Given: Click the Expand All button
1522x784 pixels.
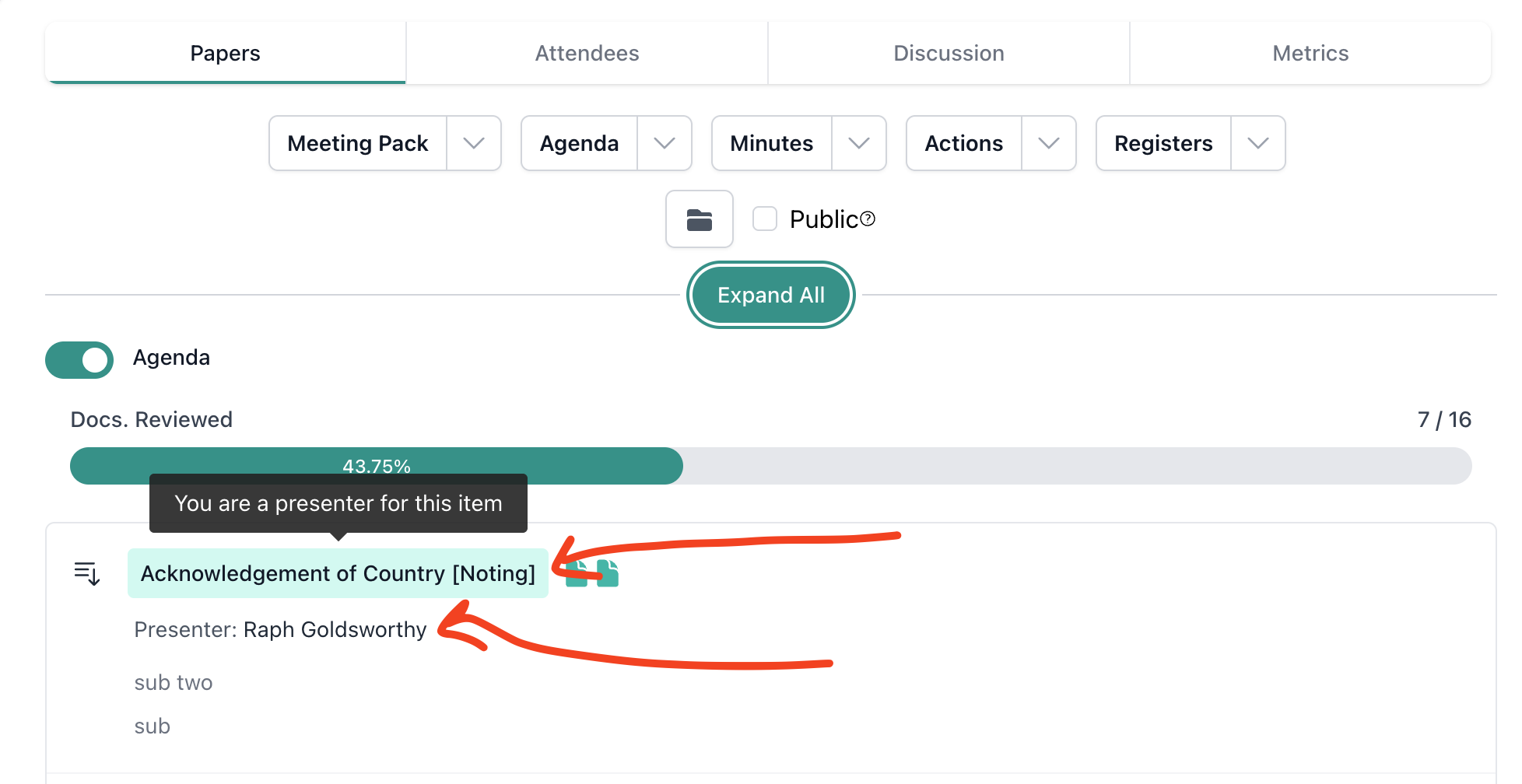Looking at the screenshot, I should point(770,295).
